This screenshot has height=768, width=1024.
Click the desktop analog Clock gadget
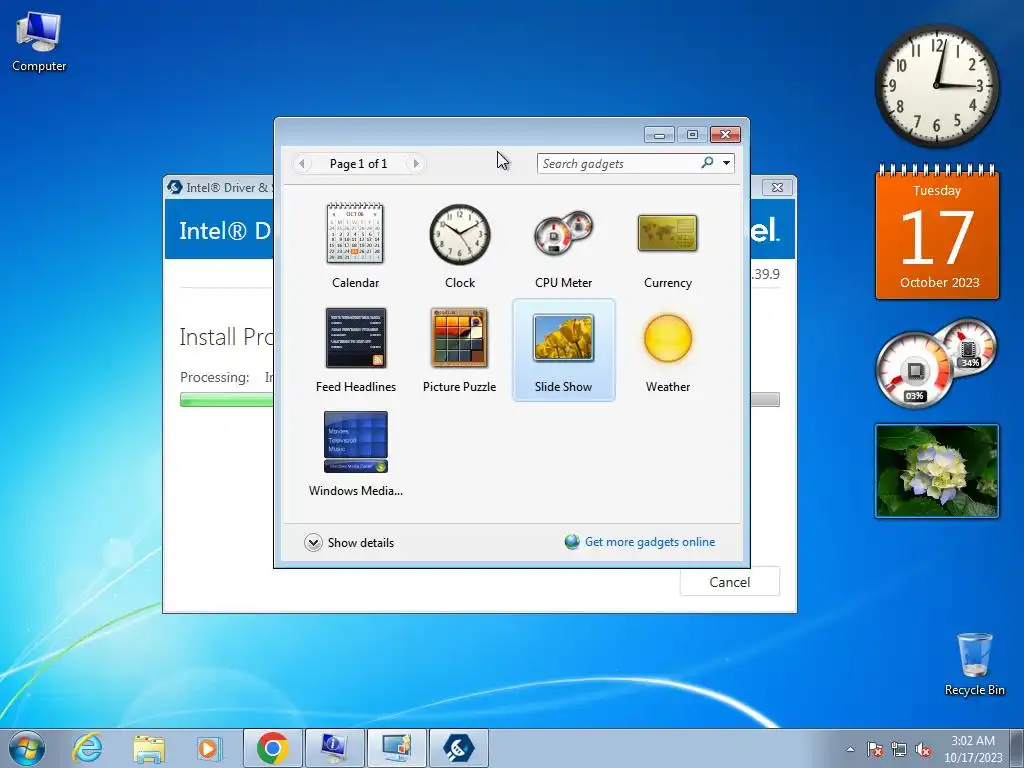[936, 86]
